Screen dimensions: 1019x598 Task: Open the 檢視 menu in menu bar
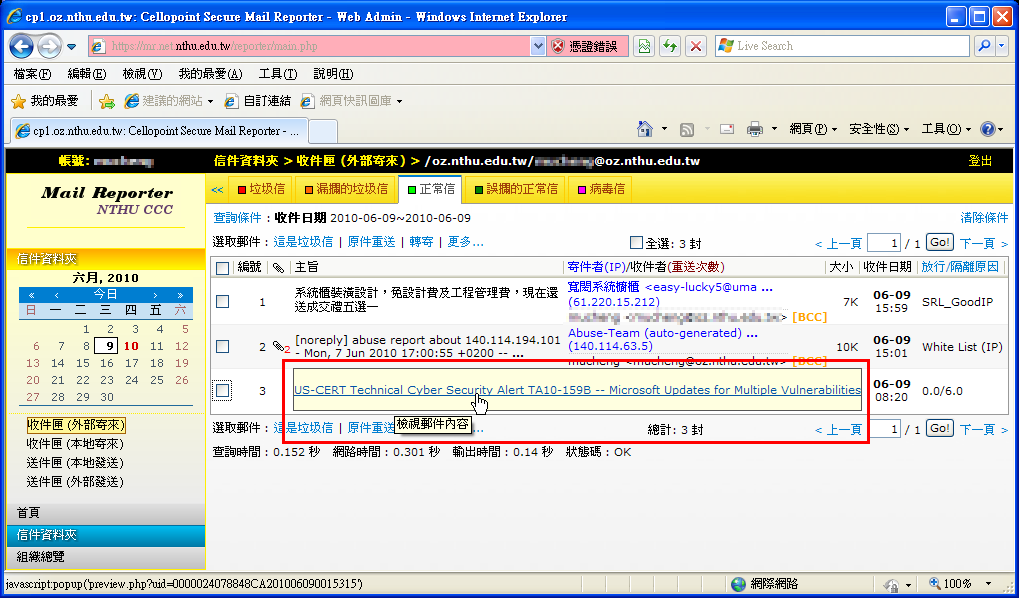(141, 74)
